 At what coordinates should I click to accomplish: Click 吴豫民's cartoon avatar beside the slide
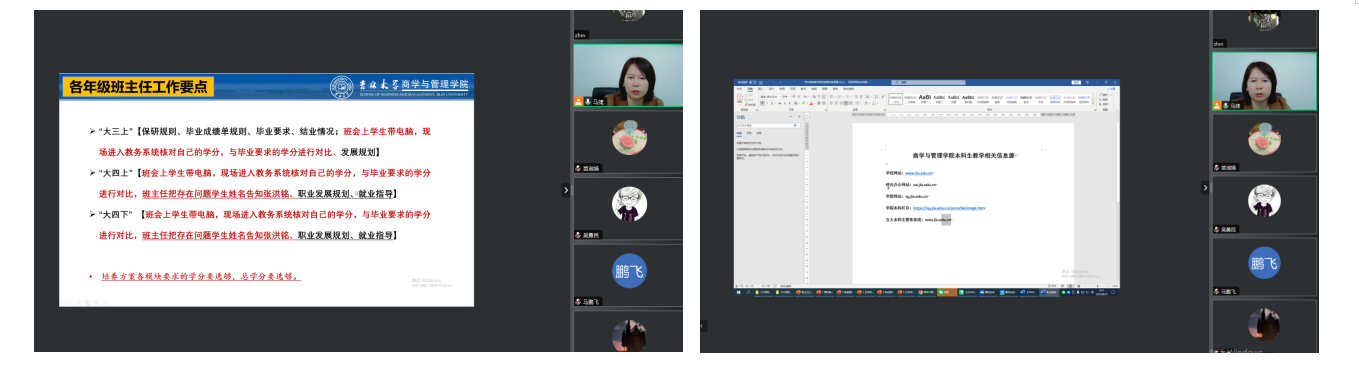[x=629, y=204]
